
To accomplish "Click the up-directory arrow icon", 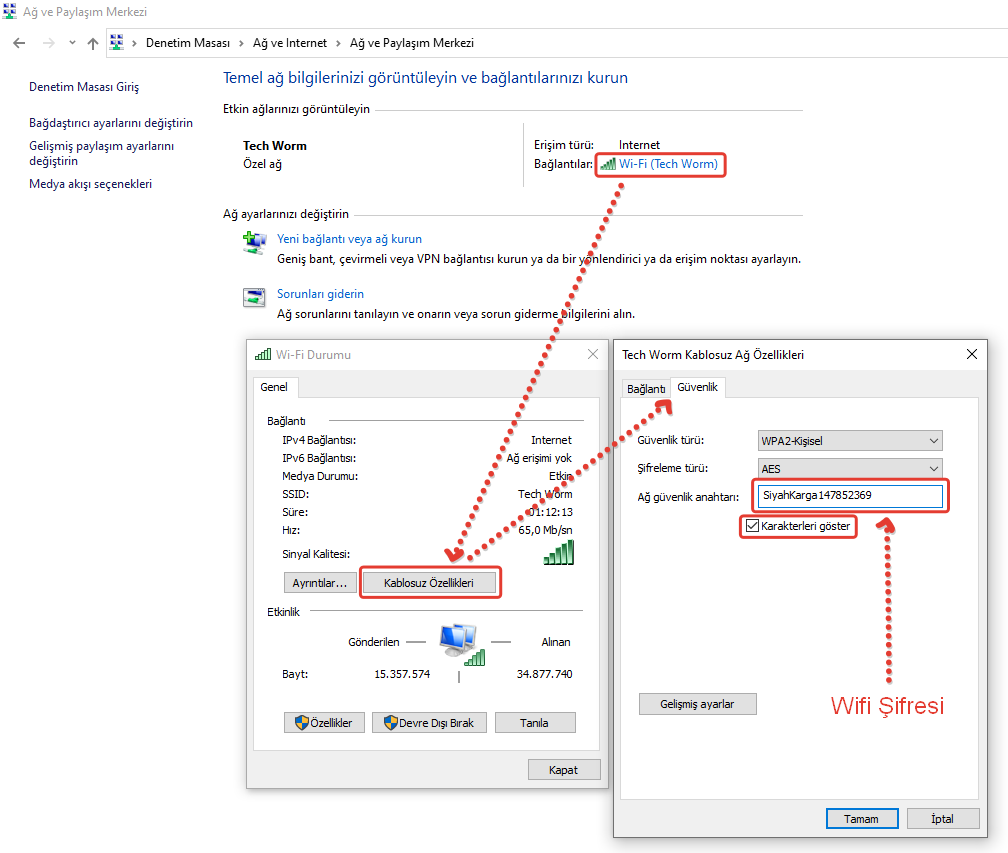I will coord(93,43).
